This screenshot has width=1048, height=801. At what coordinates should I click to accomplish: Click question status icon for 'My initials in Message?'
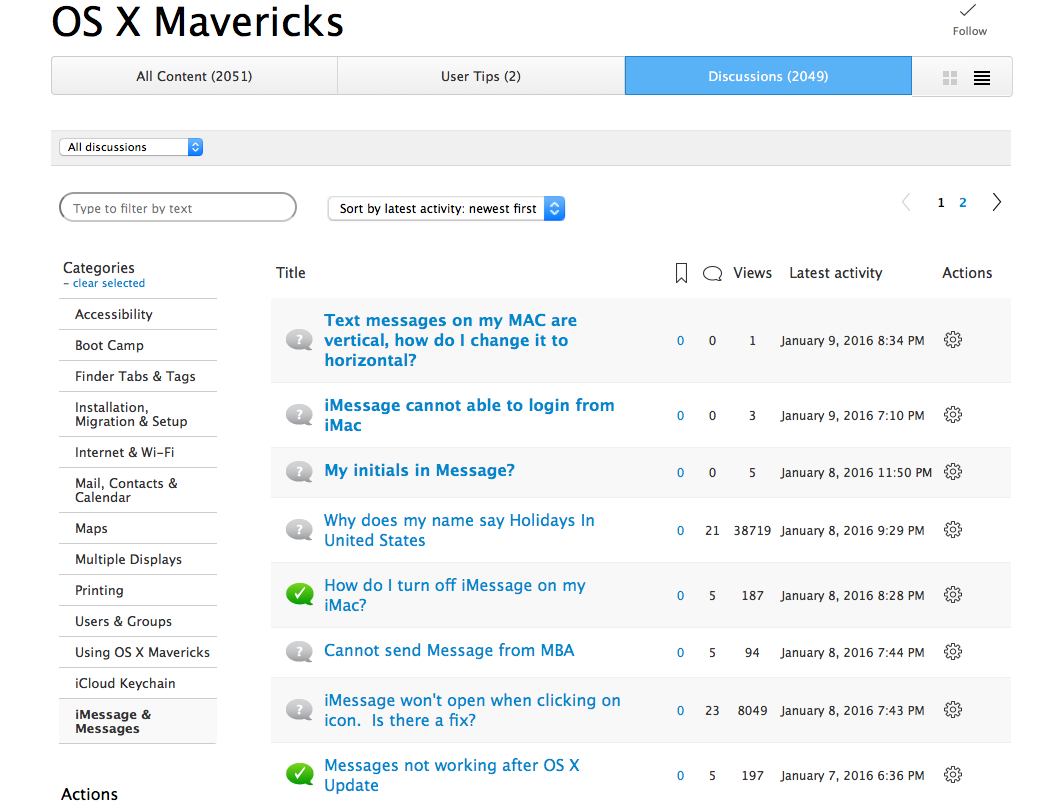pos(299,472)
